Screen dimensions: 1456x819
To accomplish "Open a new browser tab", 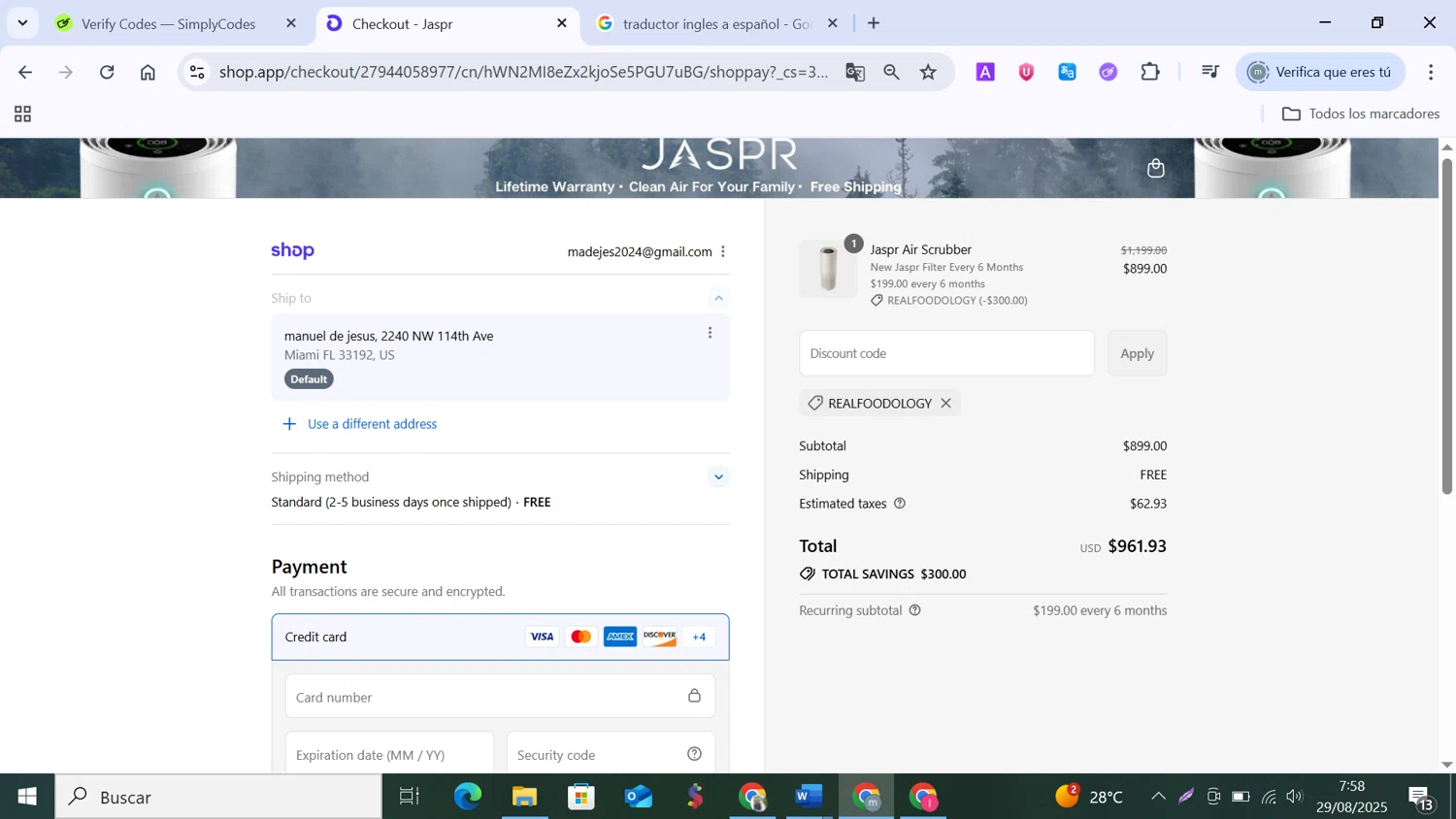I will point(874,23).
